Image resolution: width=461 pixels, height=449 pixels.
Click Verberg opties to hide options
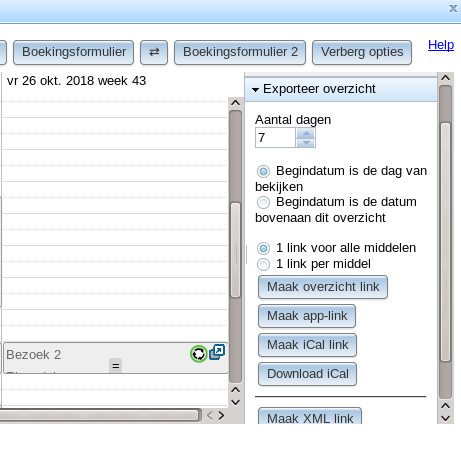click(362, 52)
